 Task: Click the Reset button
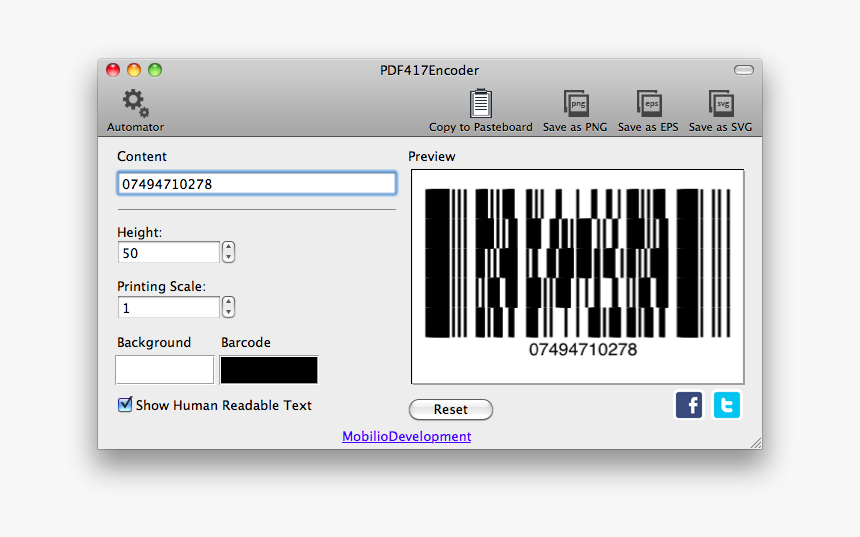451,409
